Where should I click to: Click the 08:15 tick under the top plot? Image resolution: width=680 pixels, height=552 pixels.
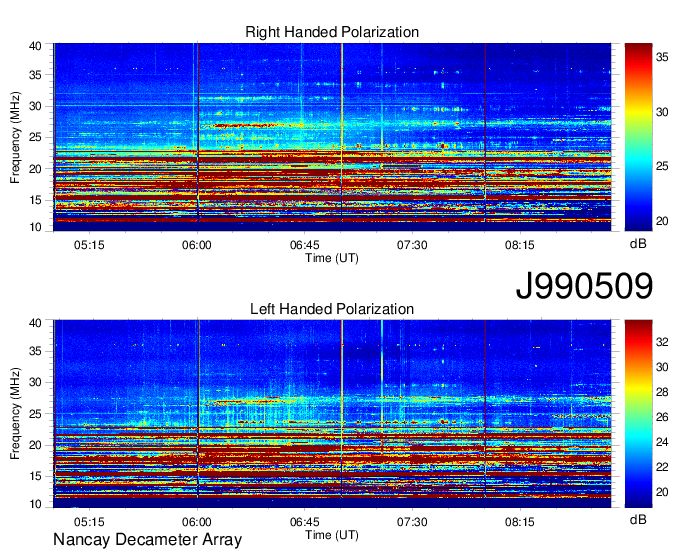tap(520, 245)
